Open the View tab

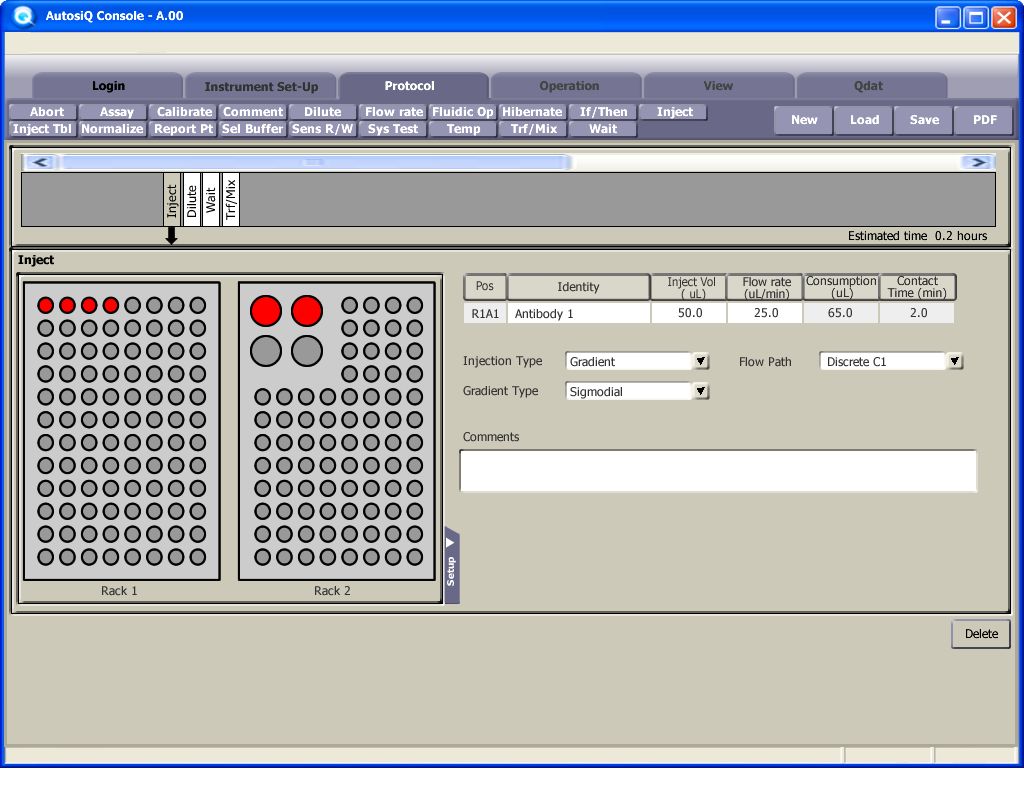718,86
